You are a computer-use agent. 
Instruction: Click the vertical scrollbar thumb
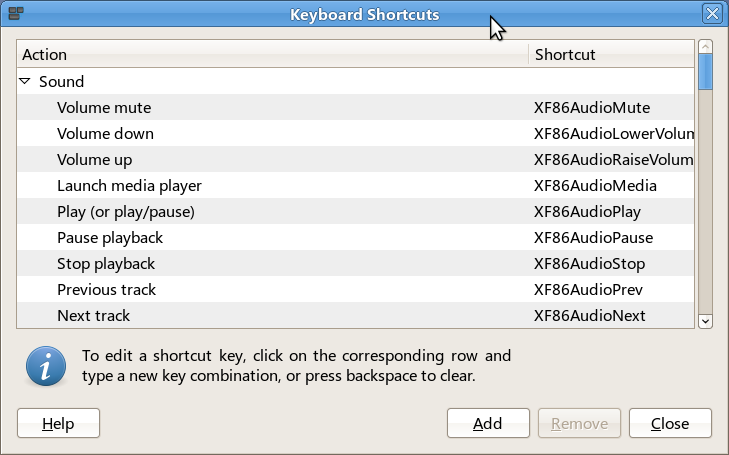[x=705, y=72]
